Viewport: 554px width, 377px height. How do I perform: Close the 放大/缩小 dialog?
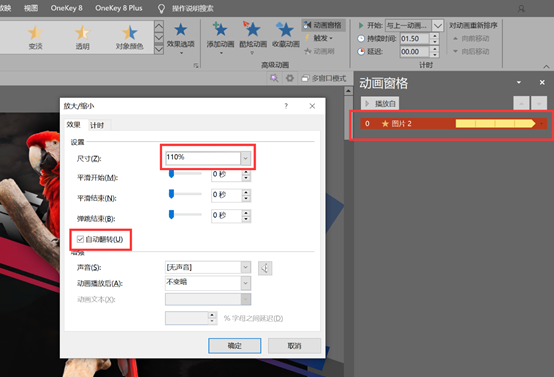(312, 106)
